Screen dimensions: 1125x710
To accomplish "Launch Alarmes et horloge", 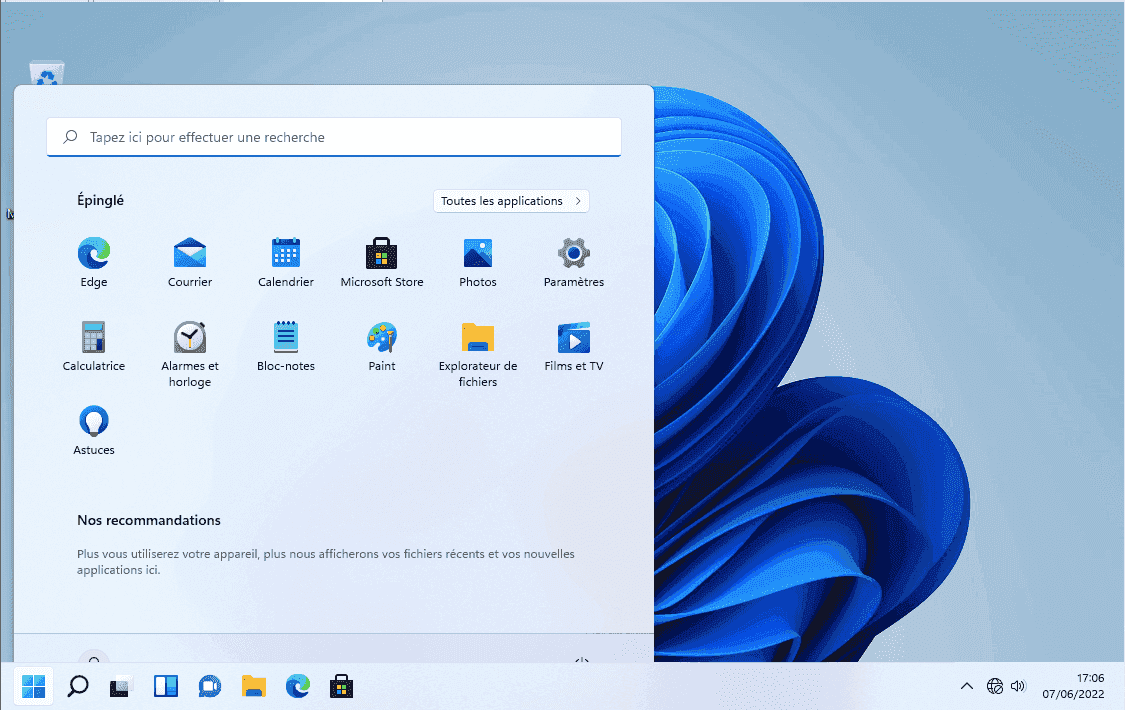I will pos(190,354).
